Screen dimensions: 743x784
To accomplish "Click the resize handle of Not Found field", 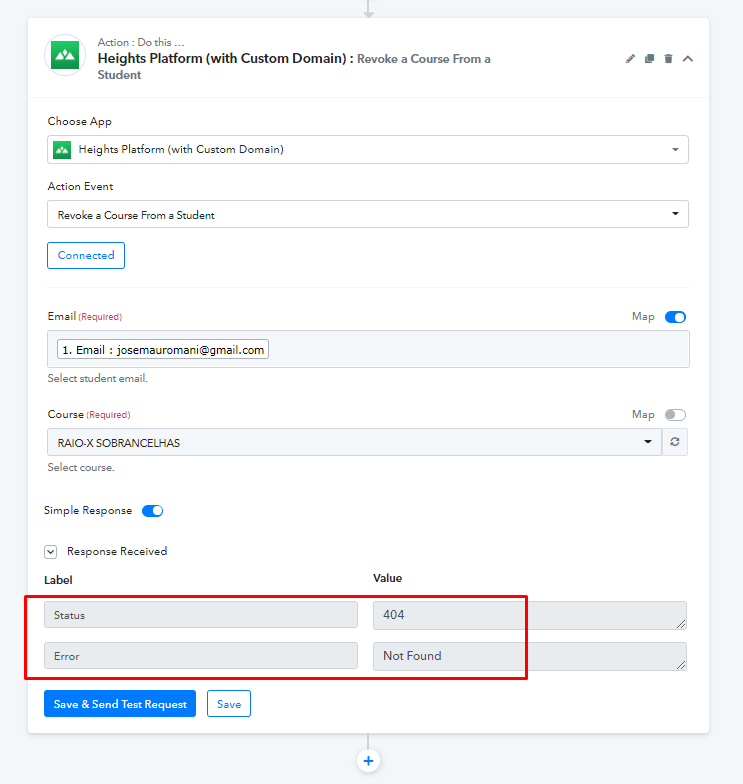I will coord(681,665).
